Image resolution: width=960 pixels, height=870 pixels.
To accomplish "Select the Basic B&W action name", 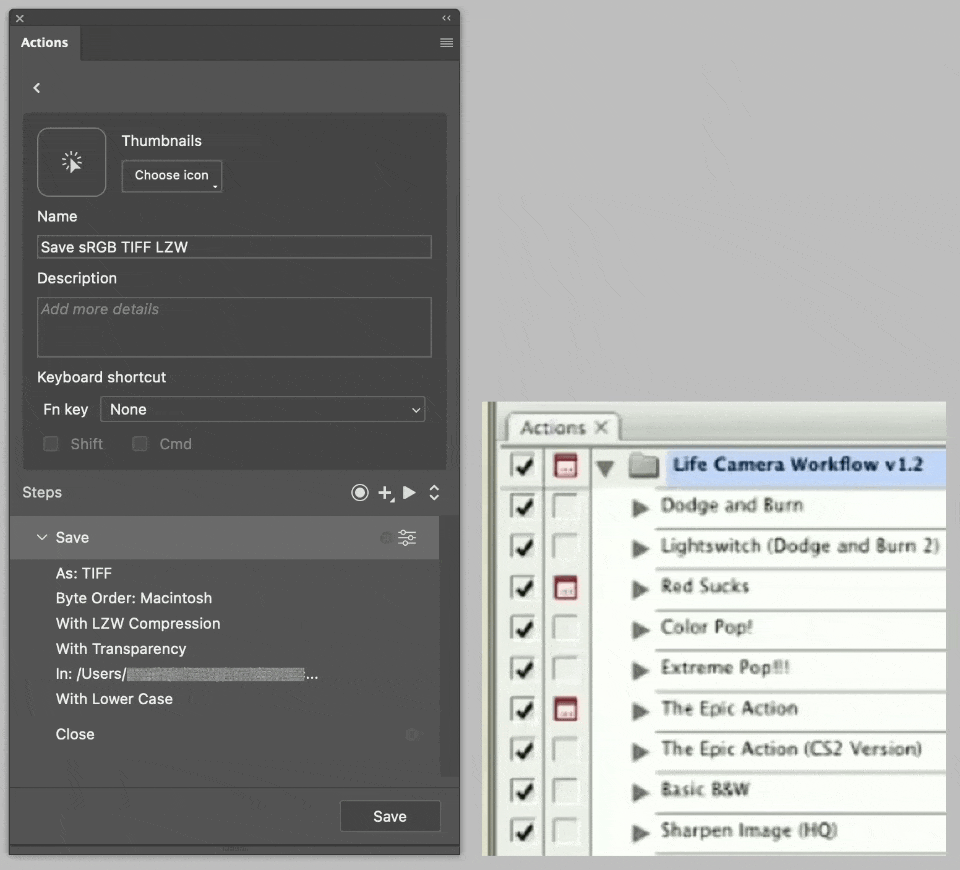I will (705, 789).
